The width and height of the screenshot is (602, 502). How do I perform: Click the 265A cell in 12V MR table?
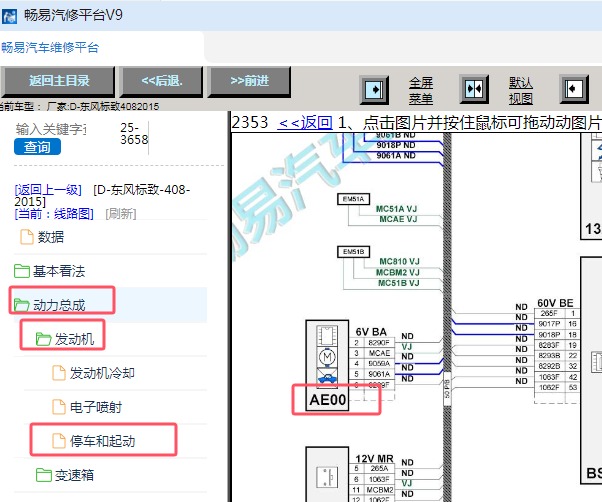(379, 468)
